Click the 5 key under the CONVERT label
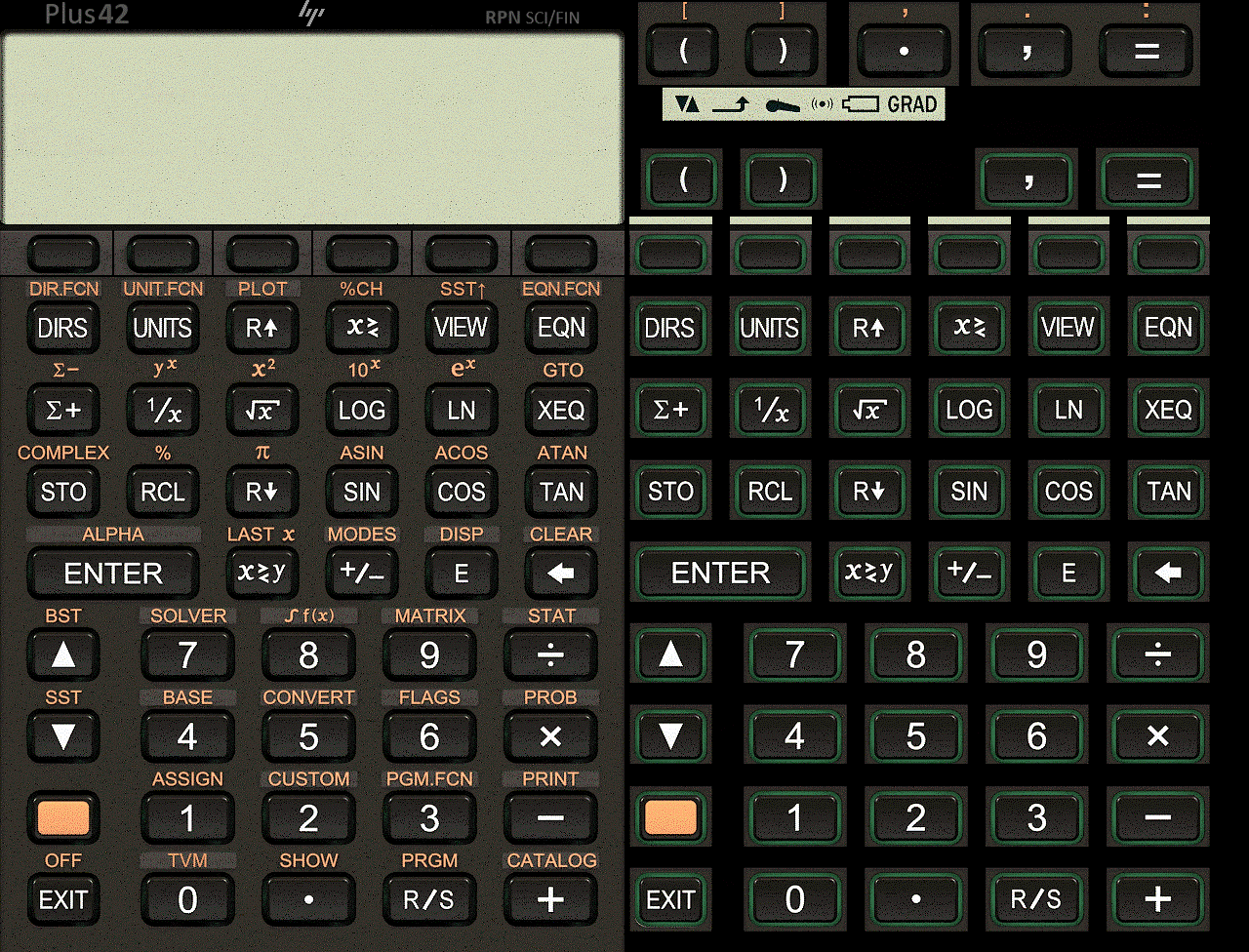The image size is (1249, 952). point(308,736)
